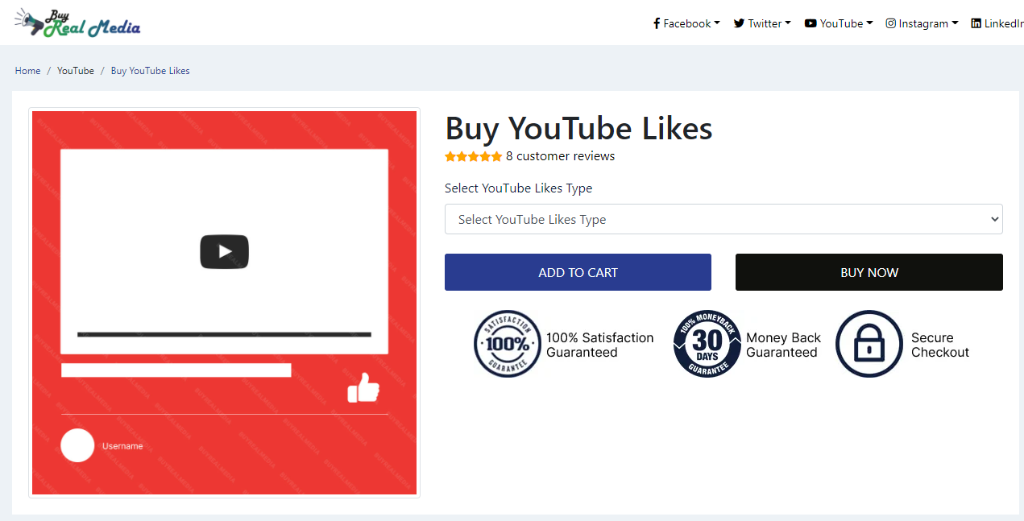This screenshot has width=1024, height=521.
Task: Click the play button in product image
Action: [x=224, y=251]
